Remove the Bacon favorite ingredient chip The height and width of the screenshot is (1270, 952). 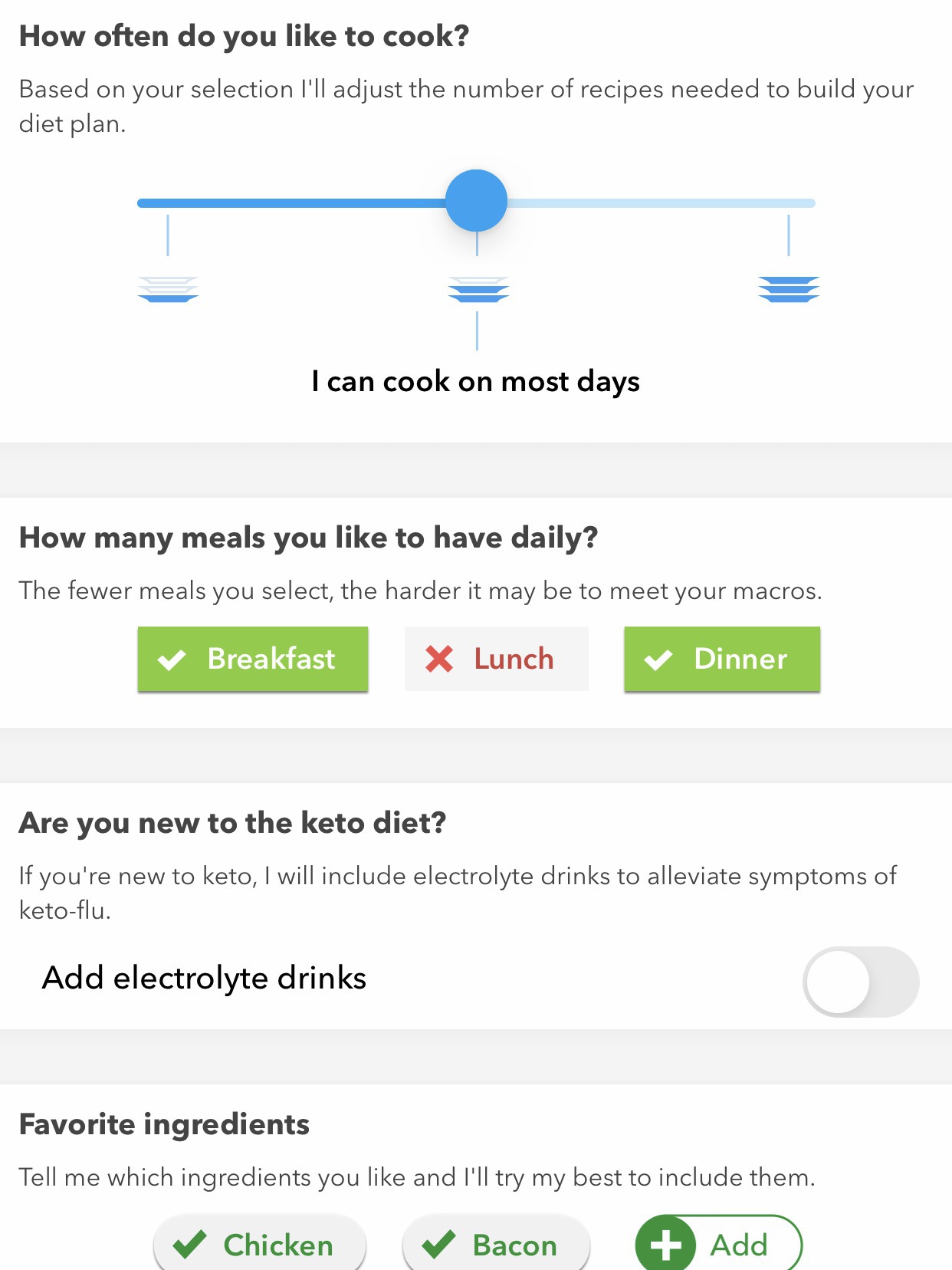click(496, 1244)
